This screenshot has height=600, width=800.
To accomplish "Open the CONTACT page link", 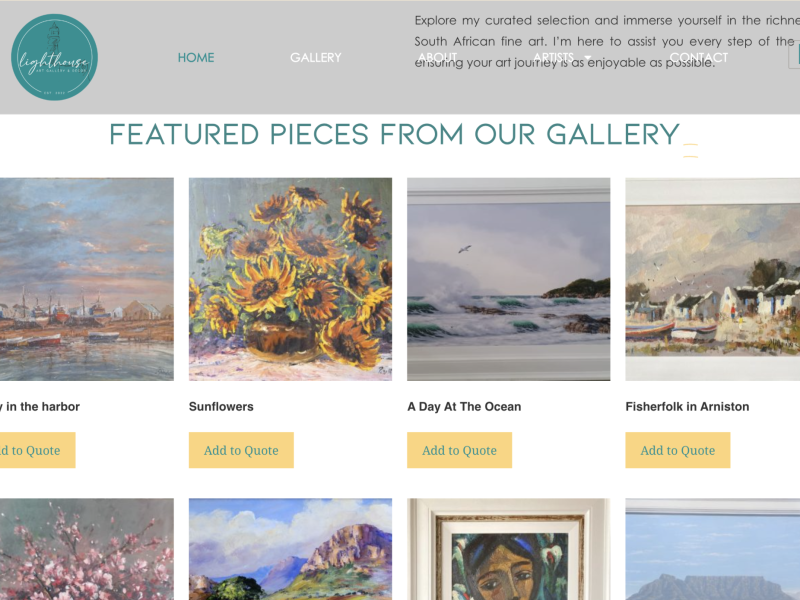I will click(699, 57).
